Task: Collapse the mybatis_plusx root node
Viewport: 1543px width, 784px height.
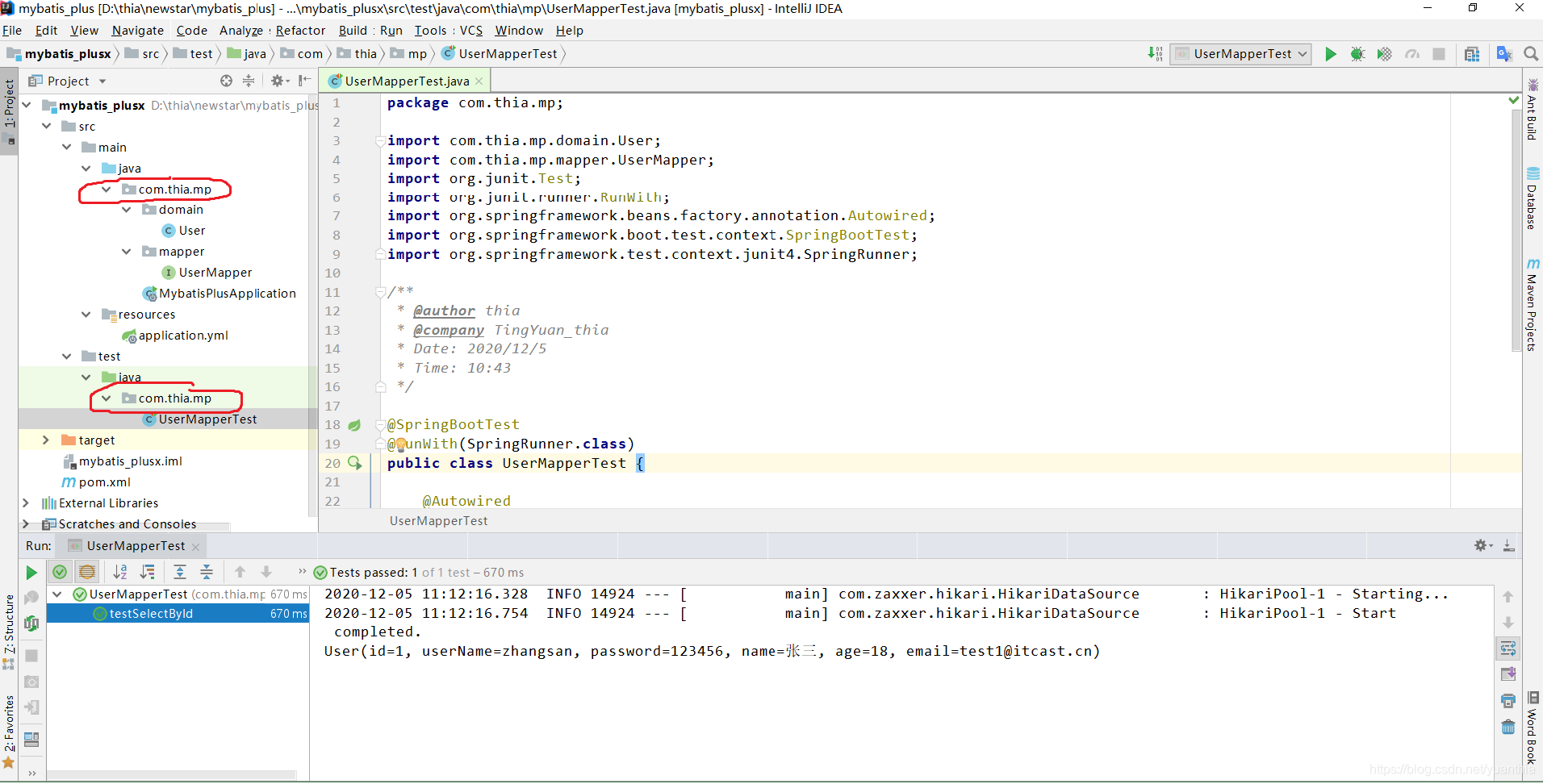Action: (26, 106)
